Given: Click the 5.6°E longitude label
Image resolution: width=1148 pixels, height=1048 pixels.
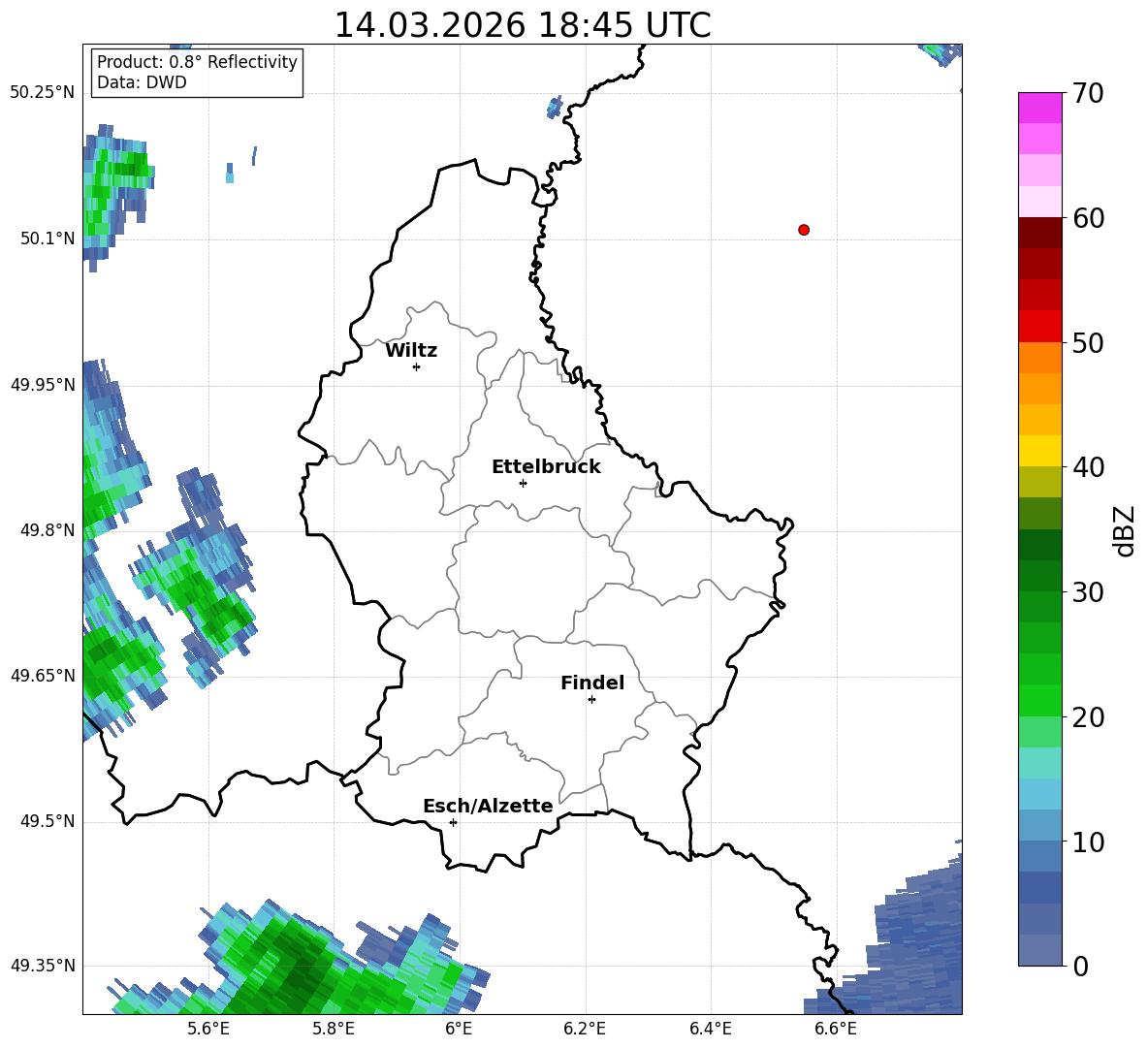Looking at the screenshot, I should 208,1029.
